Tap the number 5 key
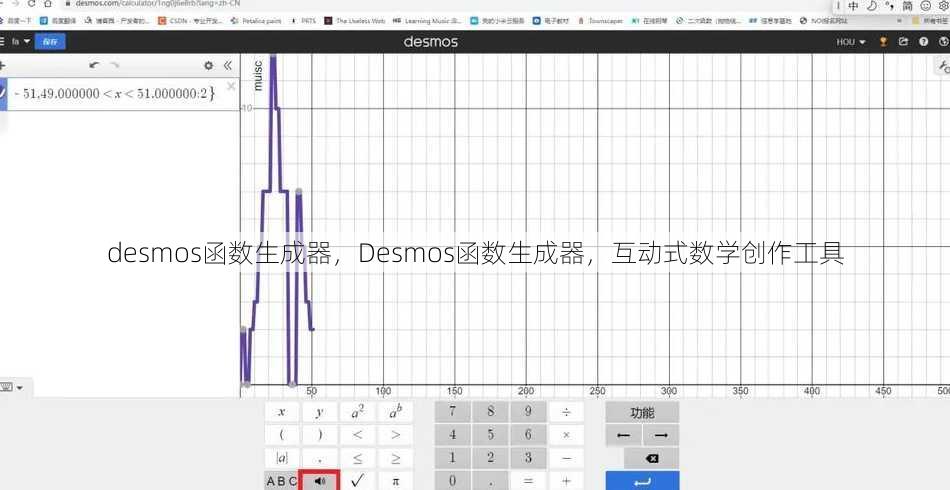Screen dimensions: 950x490 click(x=490, y=435)
